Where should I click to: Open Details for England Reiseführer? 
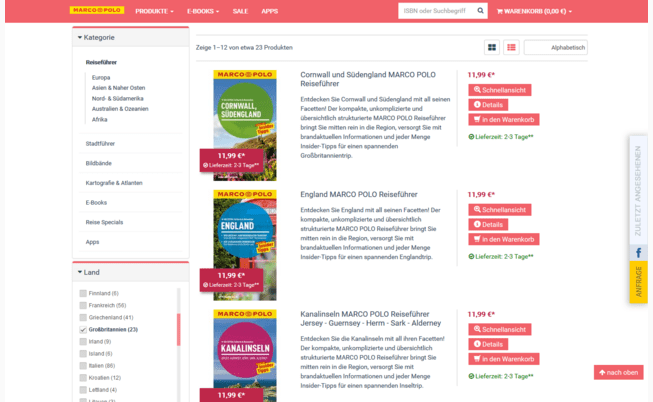point(488,225)
